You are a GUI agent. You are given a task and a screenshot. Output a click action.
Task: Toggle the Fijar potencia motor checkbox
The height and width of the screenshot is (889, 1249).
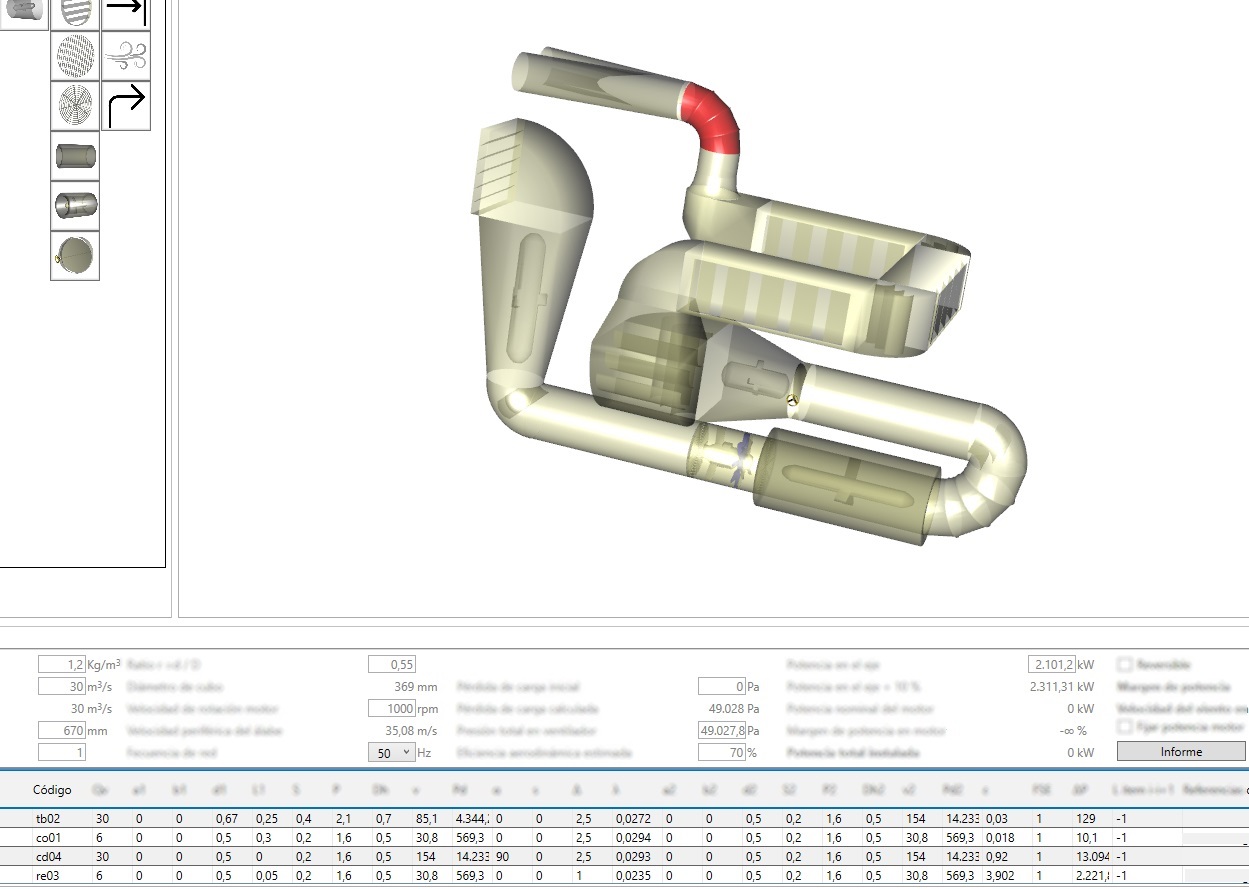coord(1124,727)
